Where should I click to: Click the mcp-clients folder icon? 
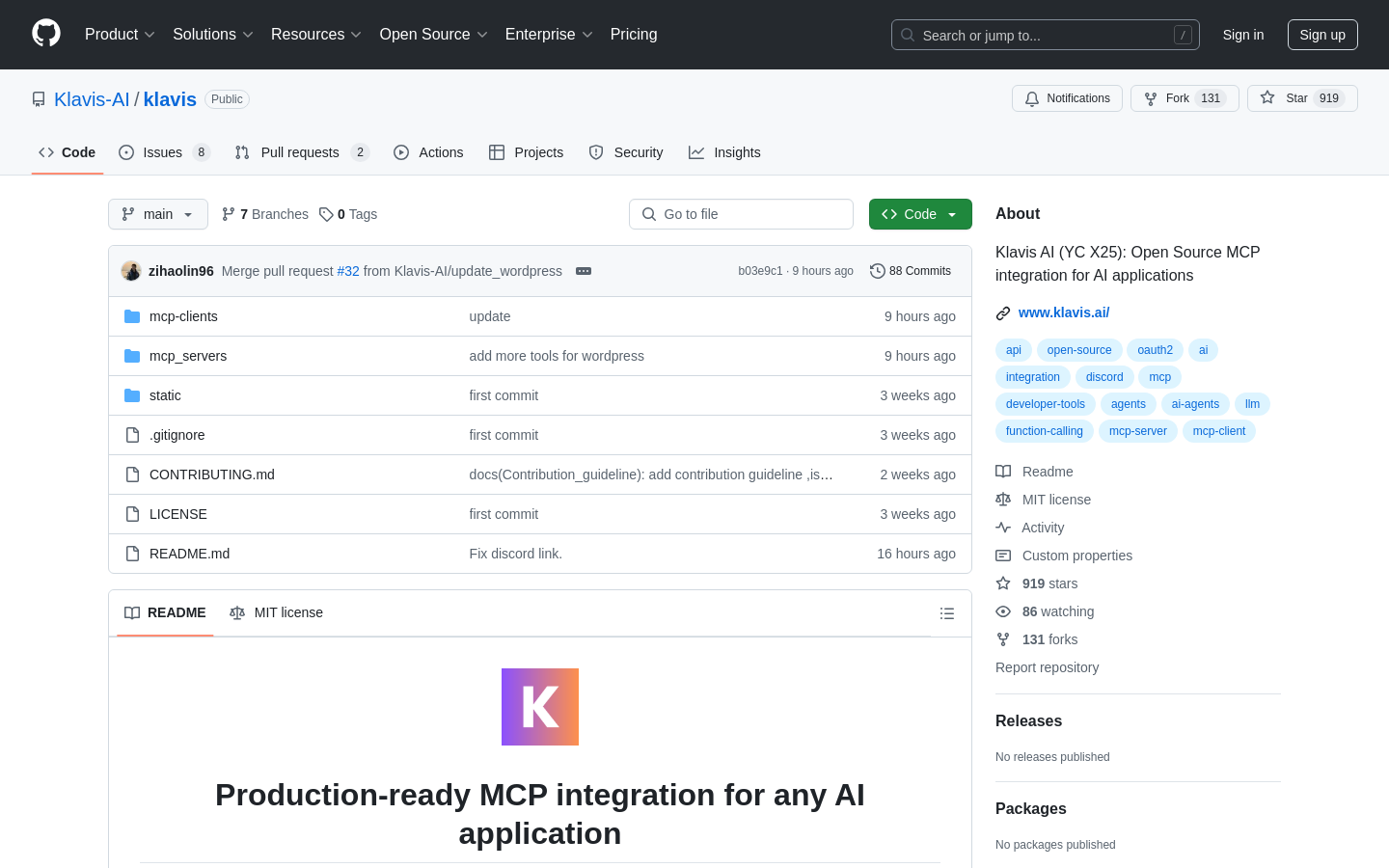pos(132,316)
